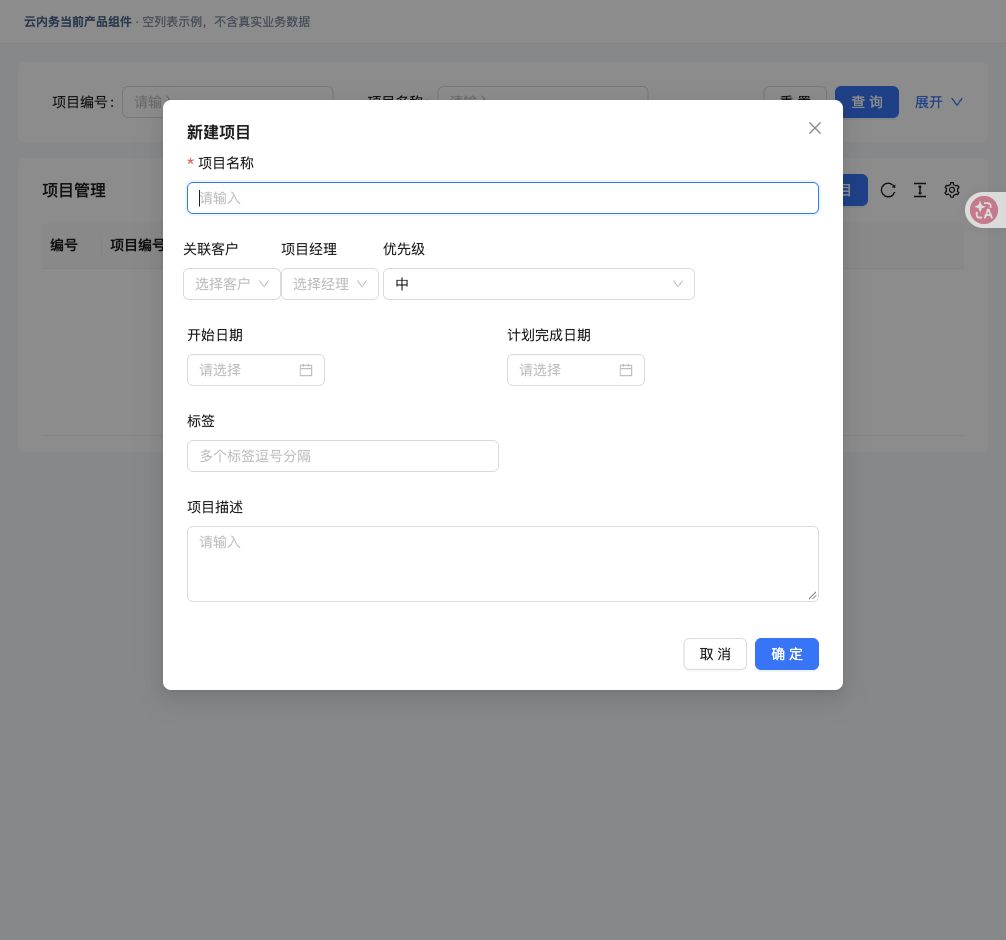Click the 编号 column header
Image resolution: width=1006 pixels, height=940 pixels.
(x=64, y=245)
